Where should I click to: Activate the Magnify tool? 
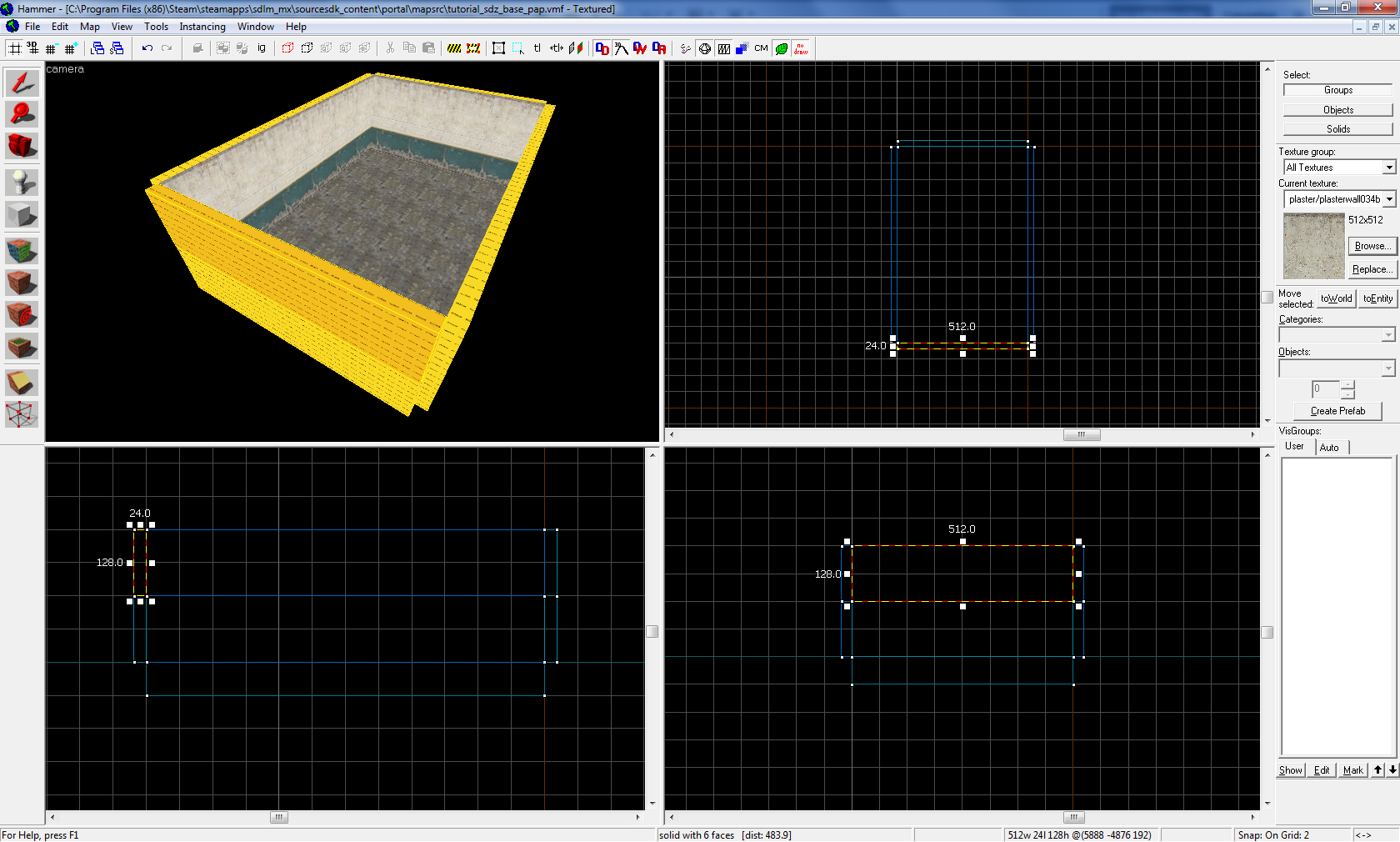(22, 114)
